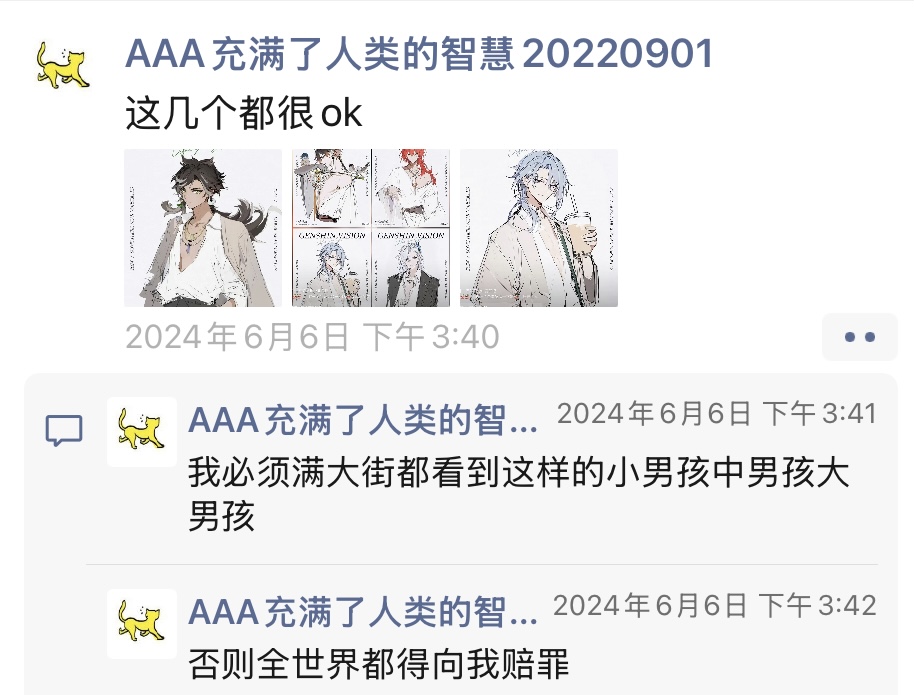Tap the divider between the two comments
Viewport: 914px width, 695px height.
point(482,564)
